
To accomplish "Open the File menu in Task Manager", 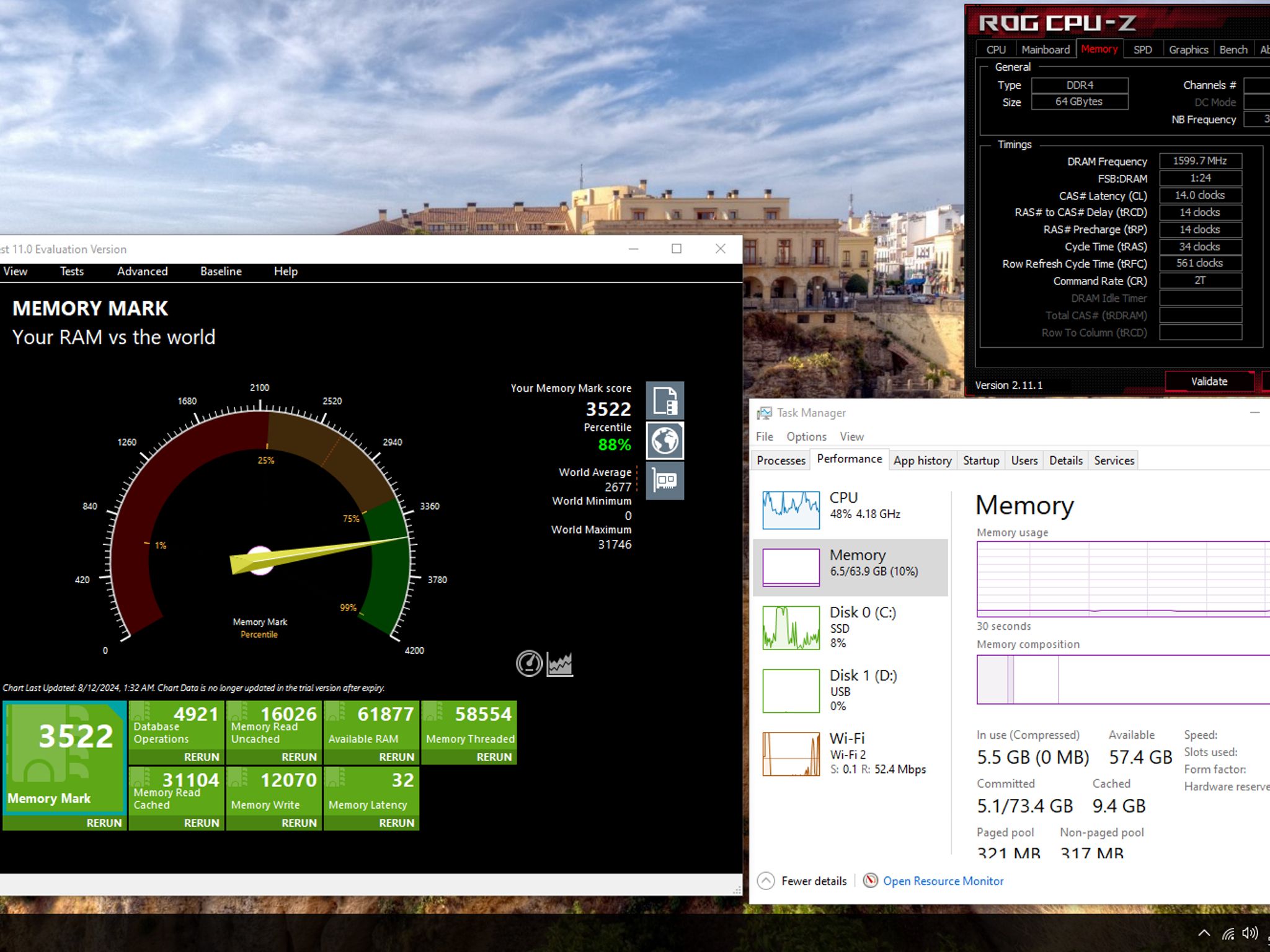I will [764, 436].
